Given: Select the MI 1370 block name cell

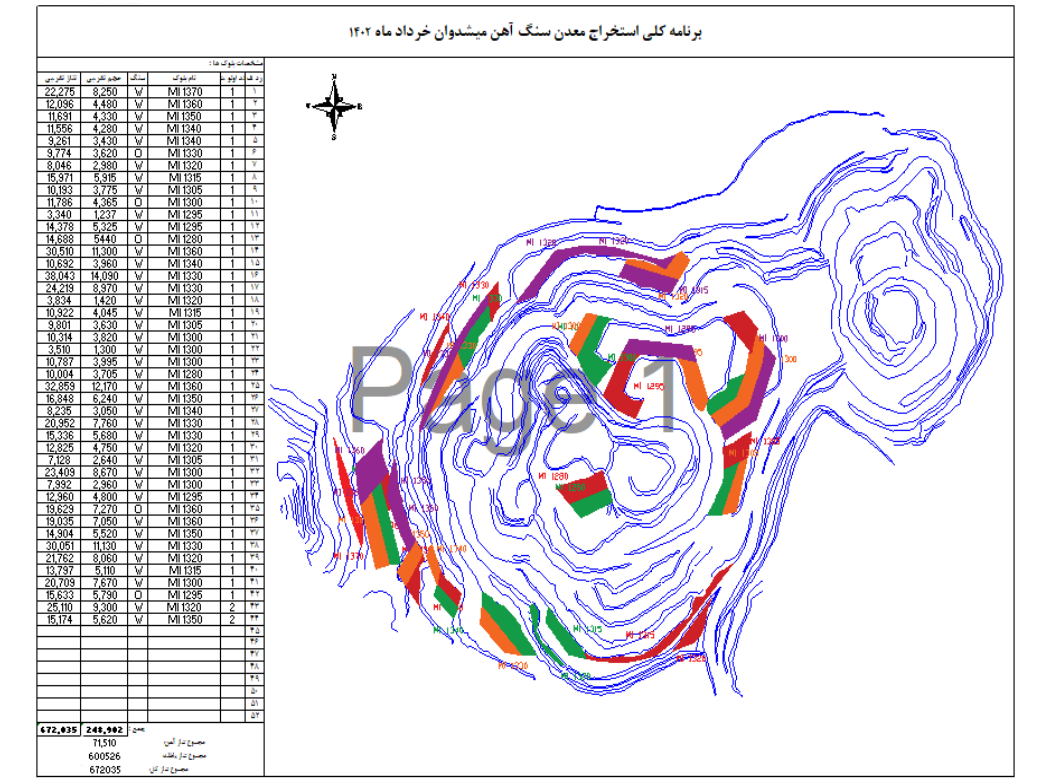Looking at the screenshot, I should click(185, 92).
